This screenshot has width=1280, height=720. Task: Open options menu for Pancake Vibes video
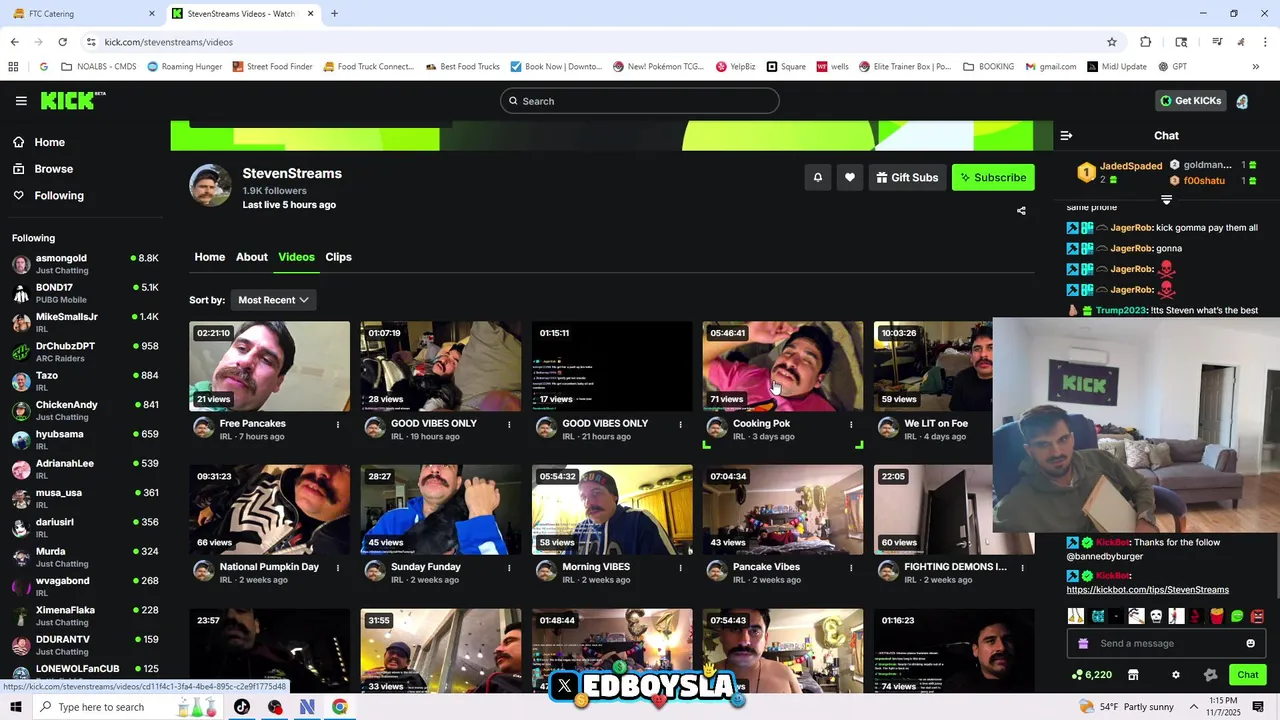tap(852, 568)
